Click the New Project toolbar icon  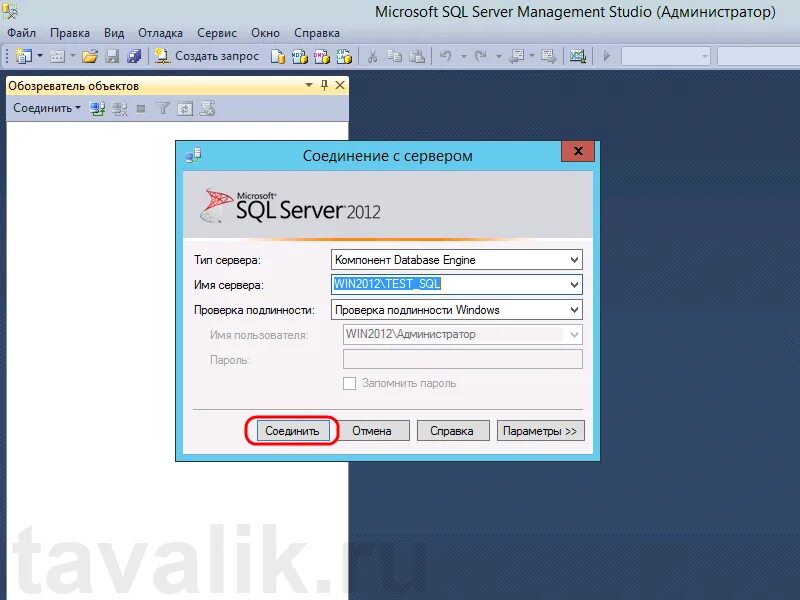[23, 56]
